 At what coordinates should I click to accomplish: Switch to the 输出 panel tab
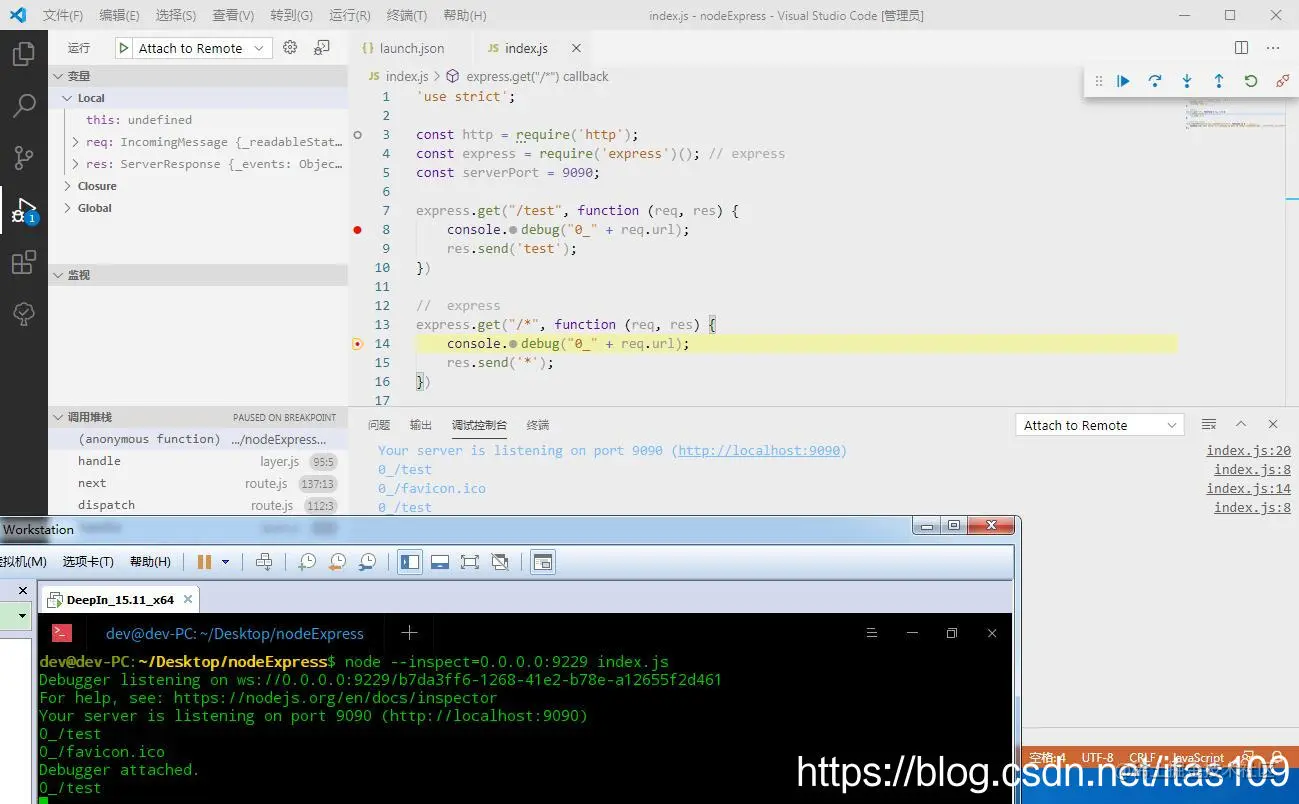coord(421,425)
